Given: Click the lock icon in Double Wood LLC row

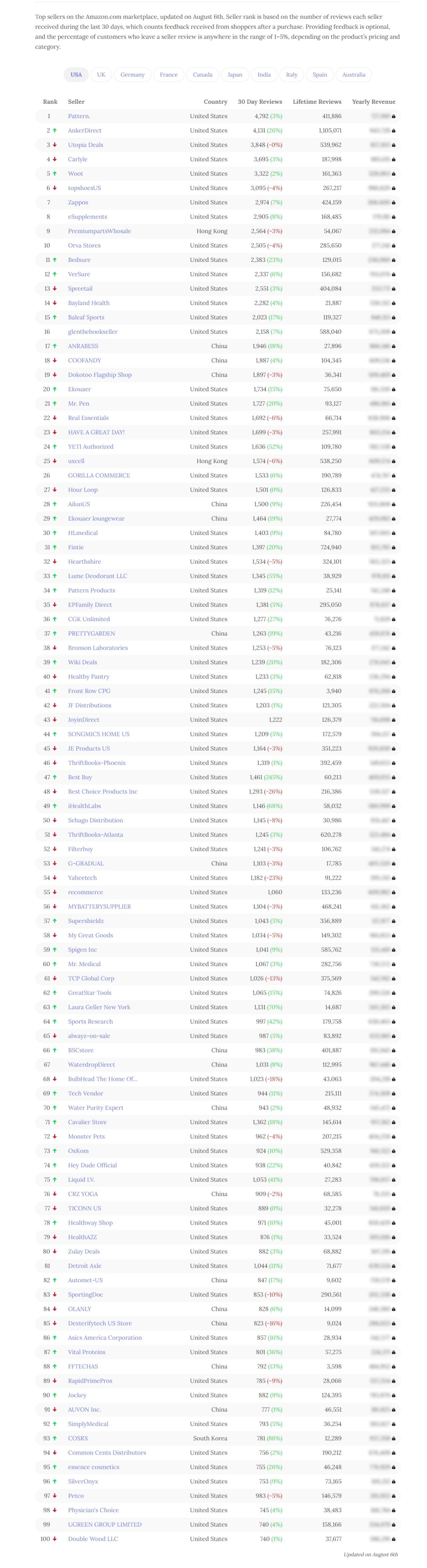Looking at the screenshot, I should coord(393,1539).
